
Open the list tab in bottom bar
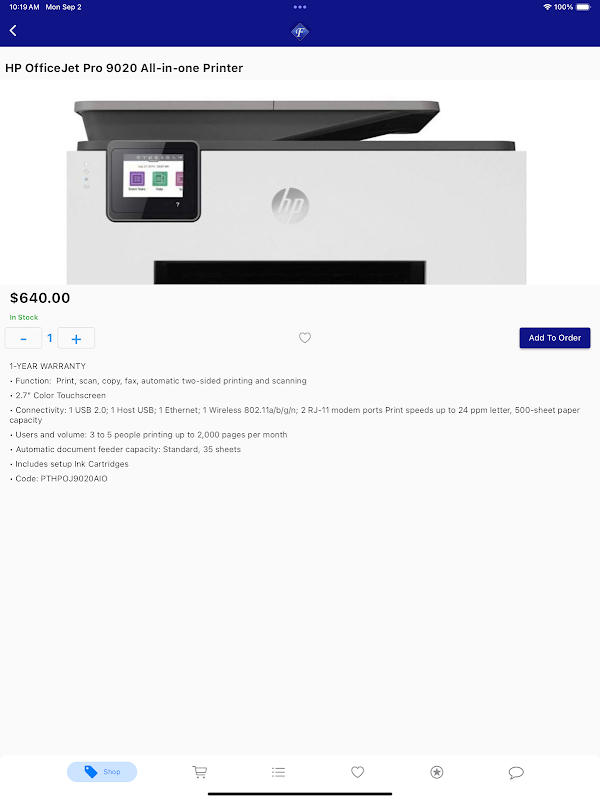[278, 772]
